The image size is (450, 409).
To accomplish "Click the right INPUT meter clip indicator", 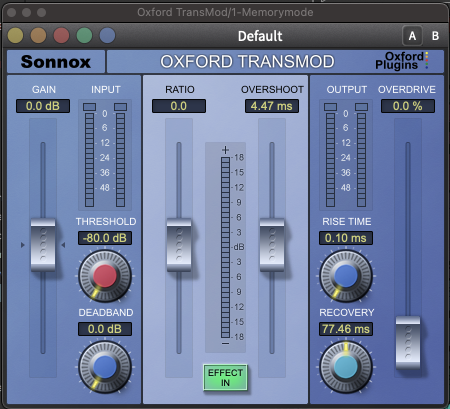I will (120, 107).
